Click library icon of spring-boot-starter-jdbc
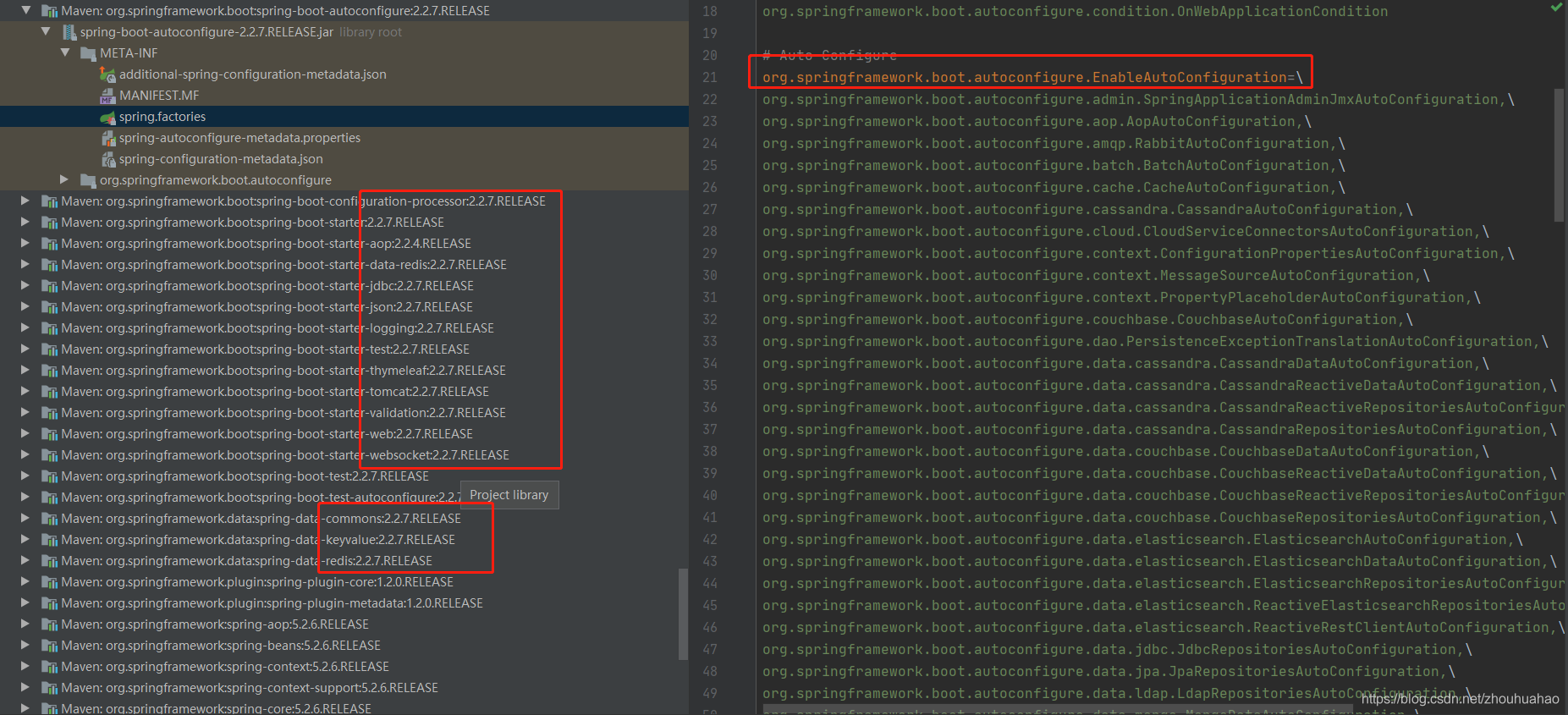Screen dimensions: 1568x715 (50, 286)
